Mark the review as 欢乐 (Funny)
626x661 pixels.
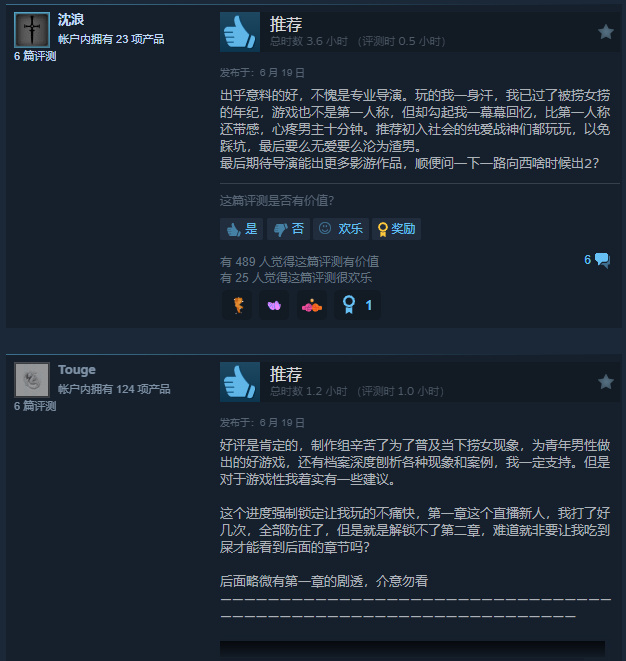click(x=341, y=229)
